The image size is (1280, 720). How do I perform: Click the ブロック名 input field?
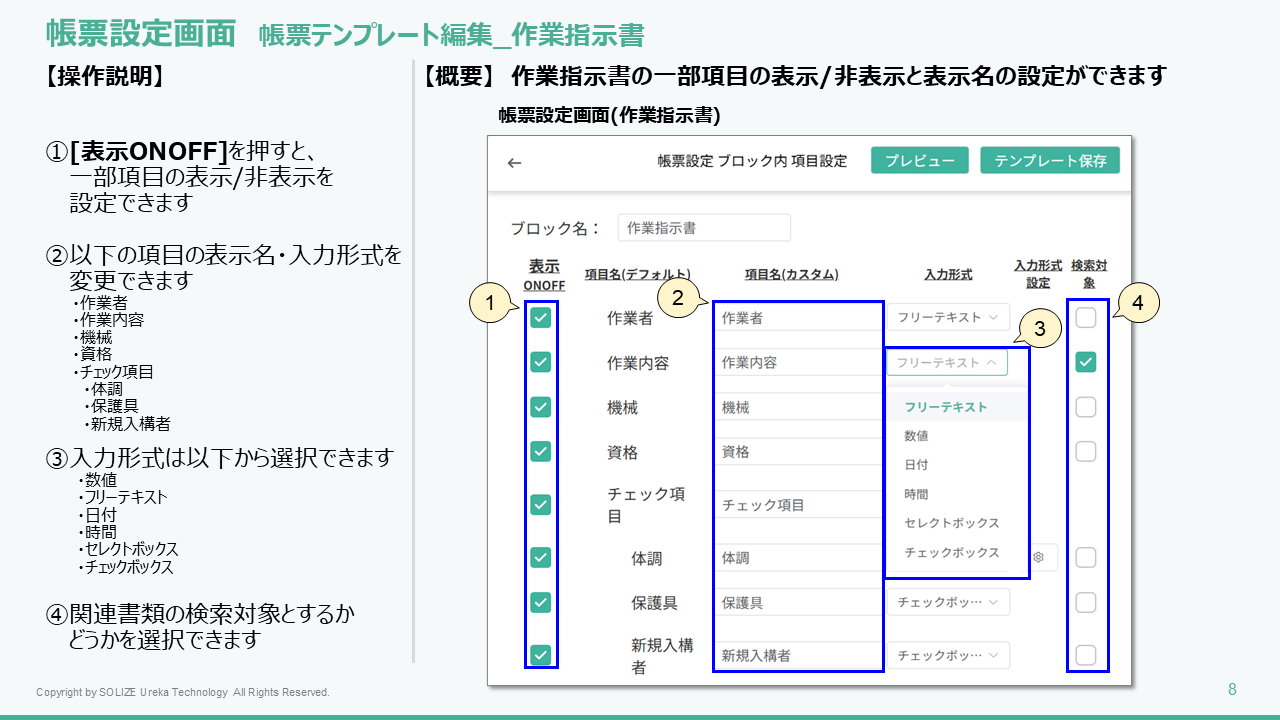tap(703, 228)
